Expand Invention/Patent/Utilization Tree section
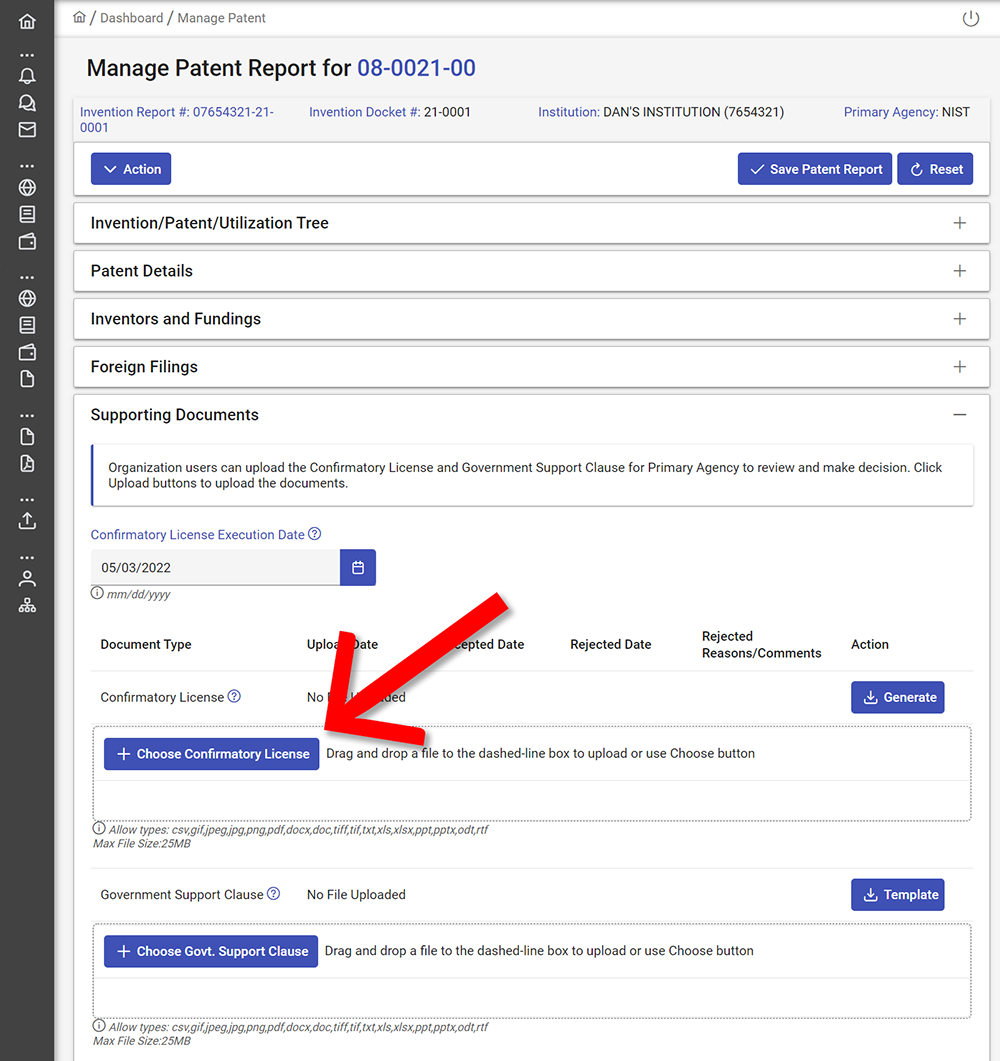 959,223
